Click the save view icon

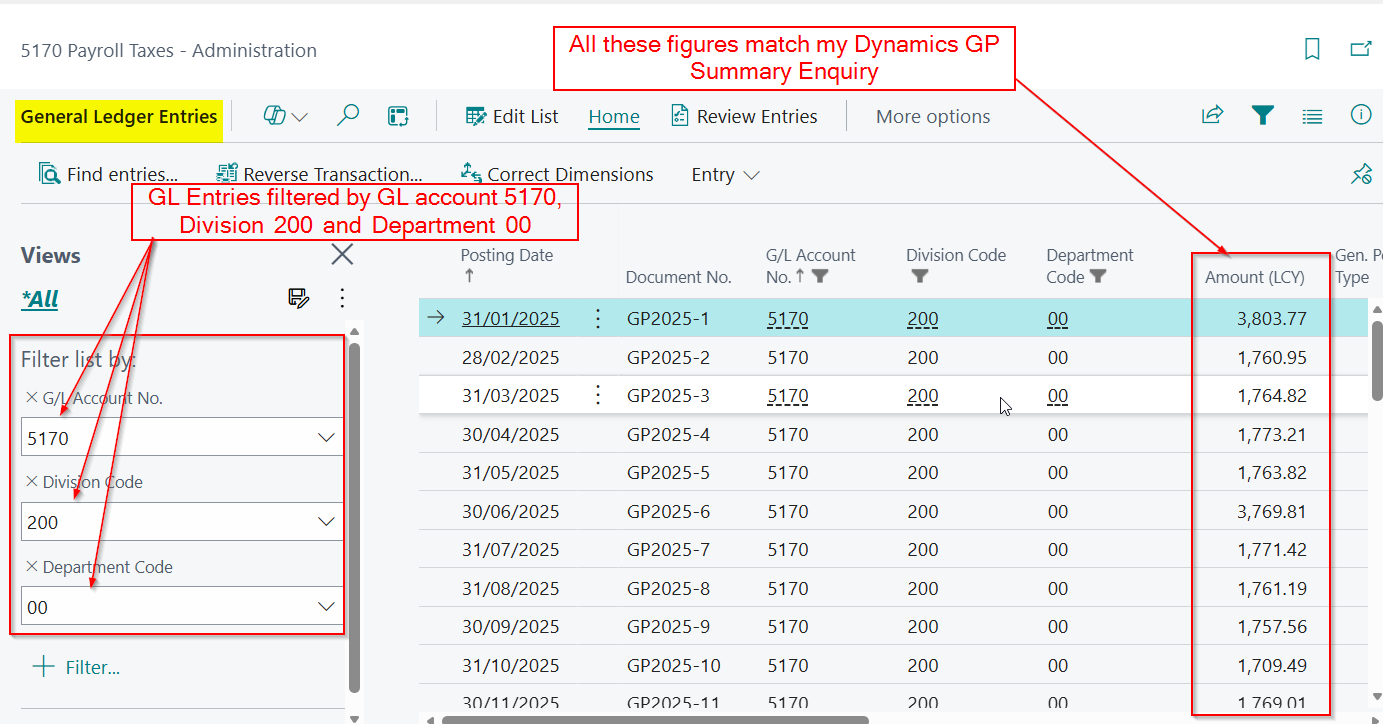(297, 297)
